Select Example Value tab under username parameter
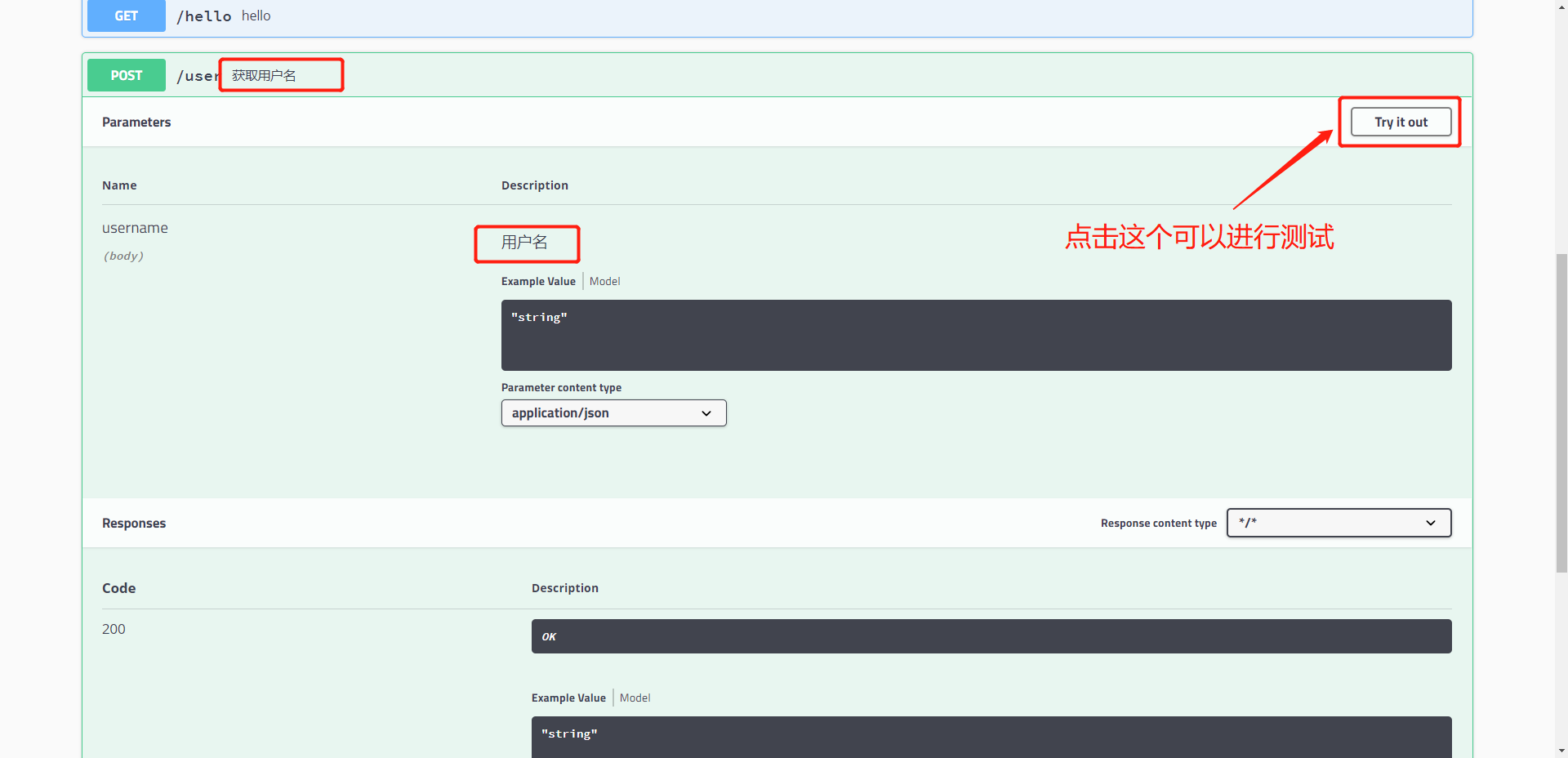The image size is (1568, 758). [x=538, y=281]
